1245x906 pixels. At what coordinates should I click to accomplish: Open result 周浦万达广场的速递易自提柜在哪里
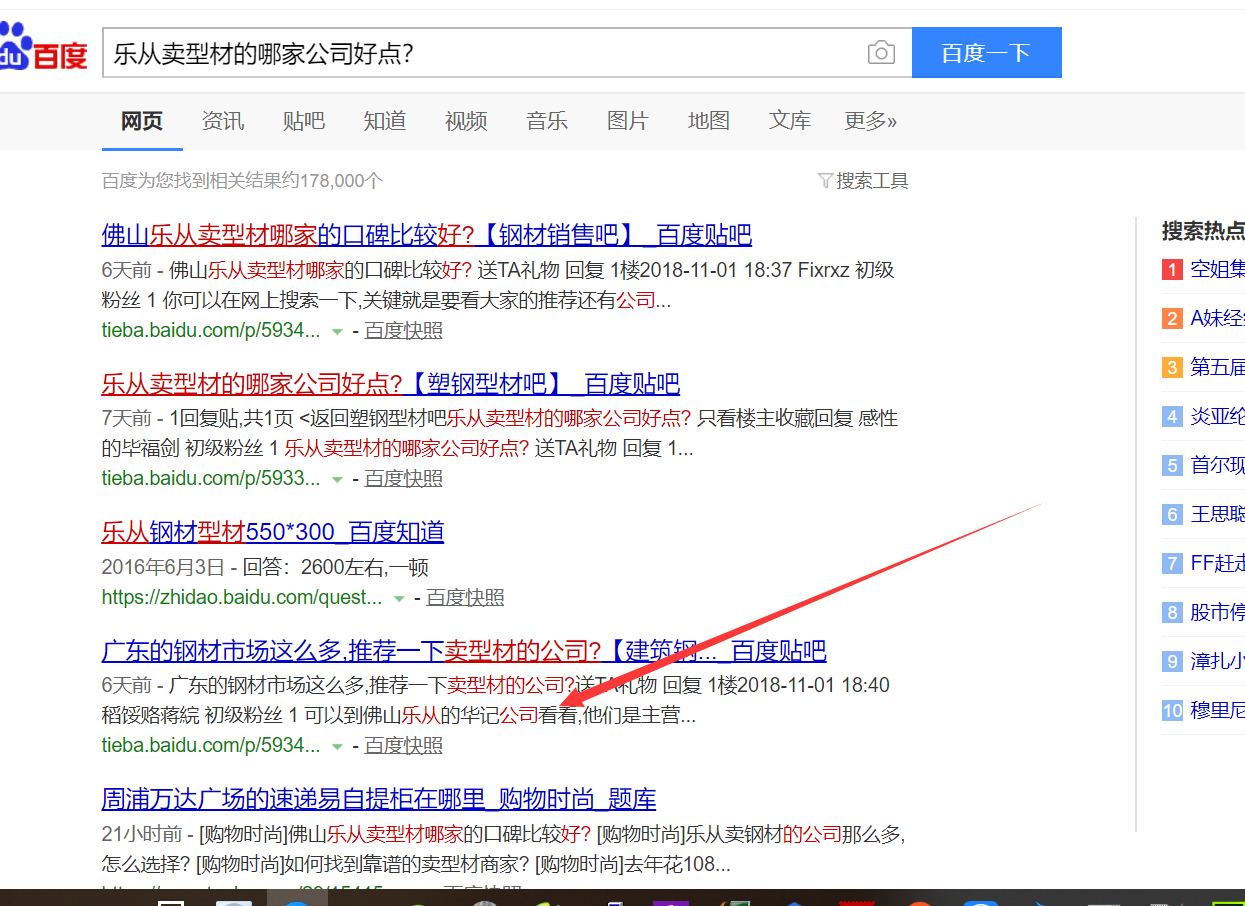coord(379,800)
